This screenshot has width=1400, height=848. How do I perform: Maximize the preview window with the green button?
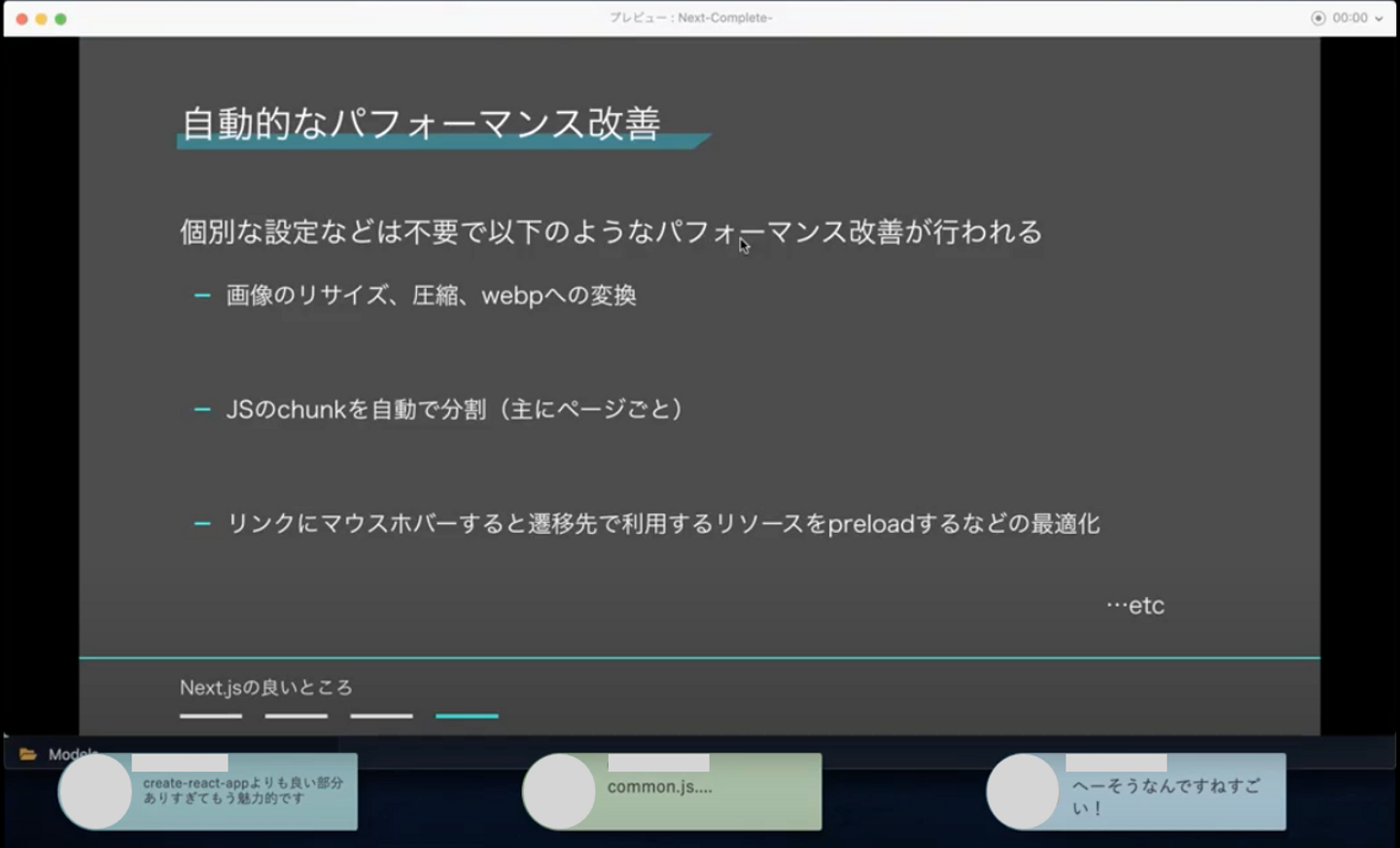(x=60, y=18)
